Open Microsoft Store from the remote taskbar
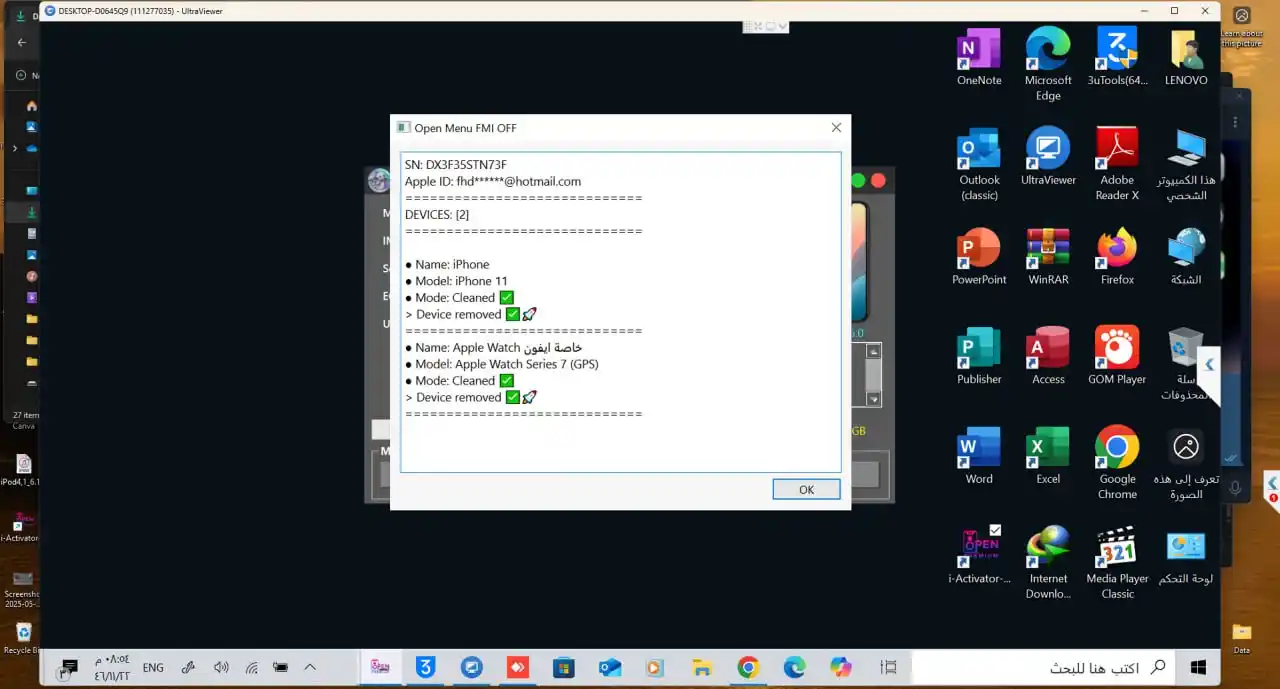Screen dimensions: 1280x689 pyautogui.click(x=564, y=667)
